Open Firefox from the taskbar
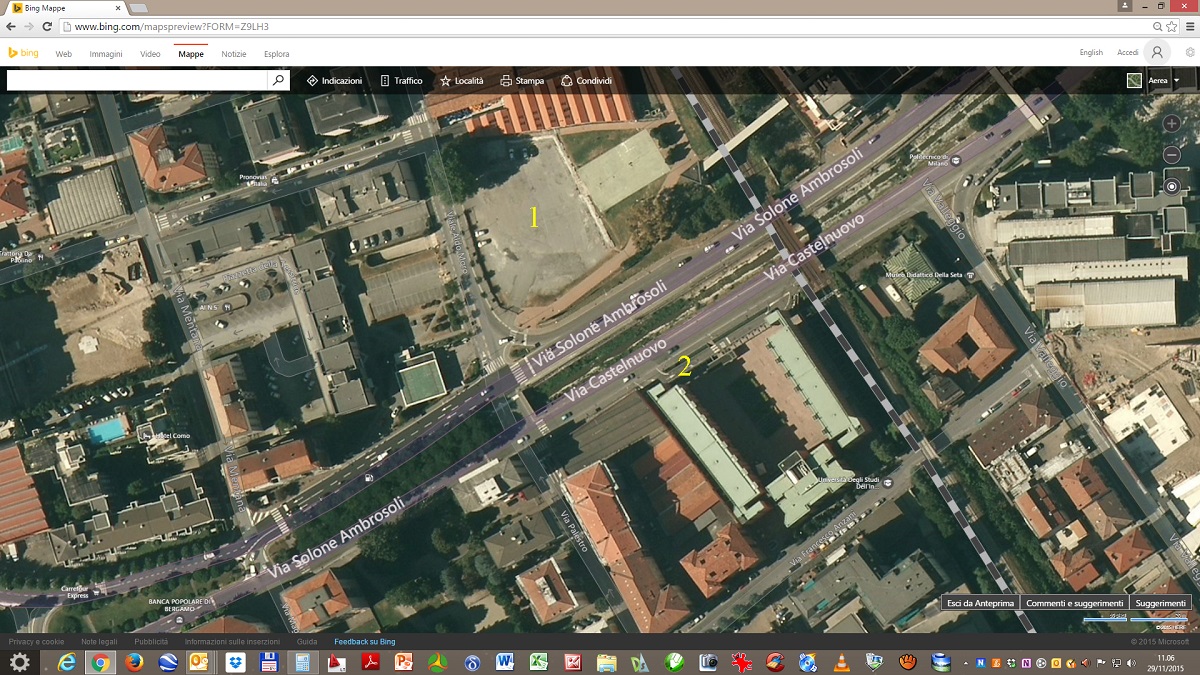This screenshot has height=675, width=1200. point(134,662)
